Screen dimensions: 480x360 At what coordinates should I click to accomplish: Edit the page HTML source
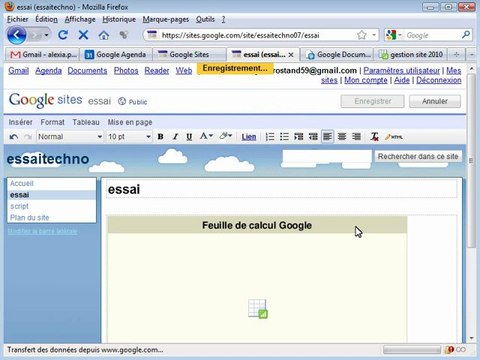[x=394, y=137]
